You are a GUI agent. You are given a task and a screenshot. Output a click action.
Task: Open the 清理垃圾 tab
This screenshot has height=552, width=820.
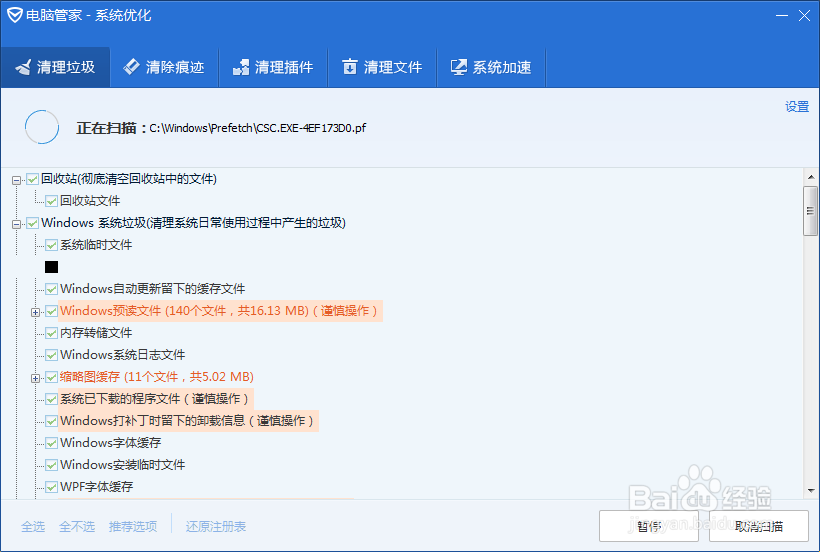pos(55,67)
